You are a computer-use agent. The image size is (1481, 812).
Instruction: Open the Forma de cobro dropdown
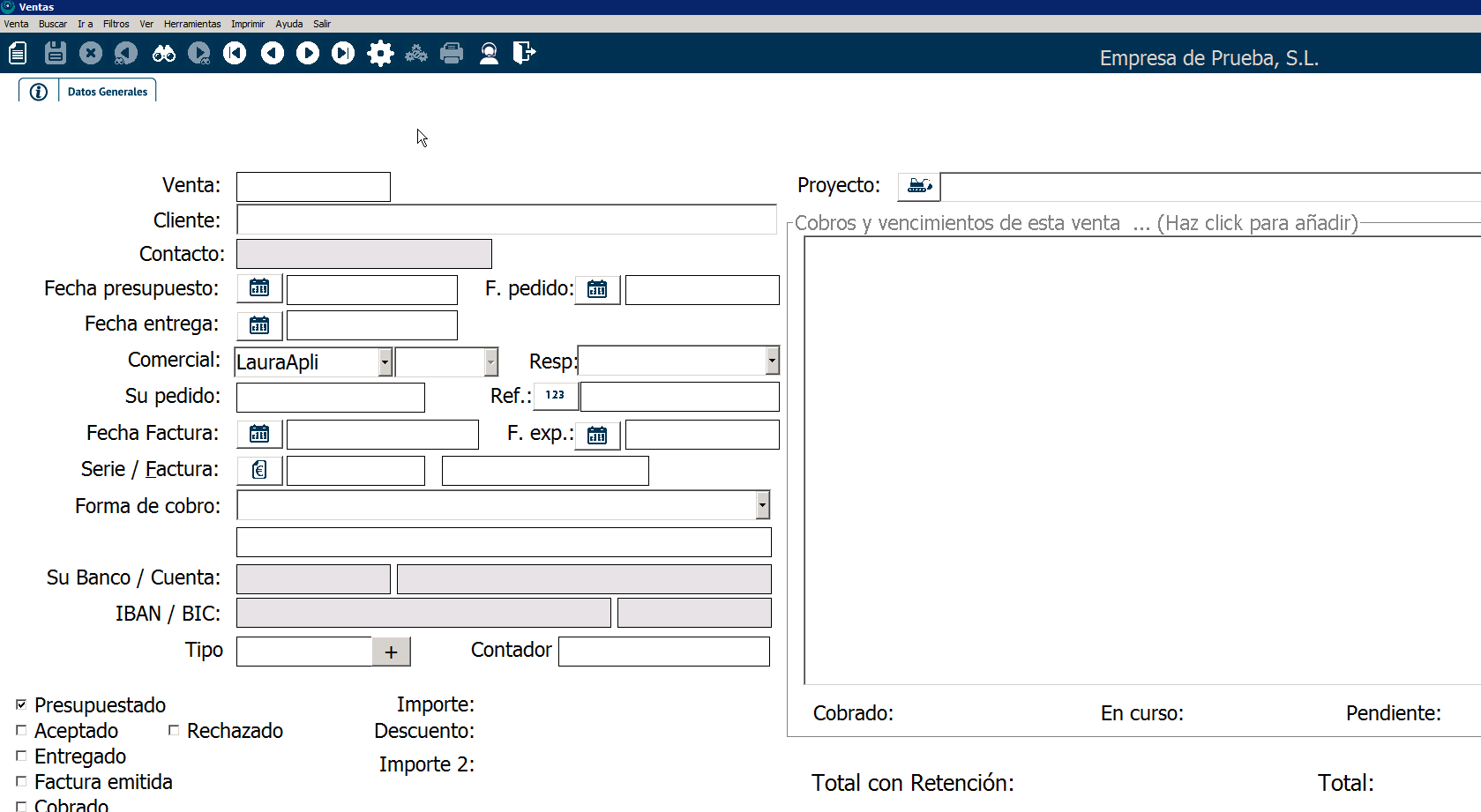(762, 505)
